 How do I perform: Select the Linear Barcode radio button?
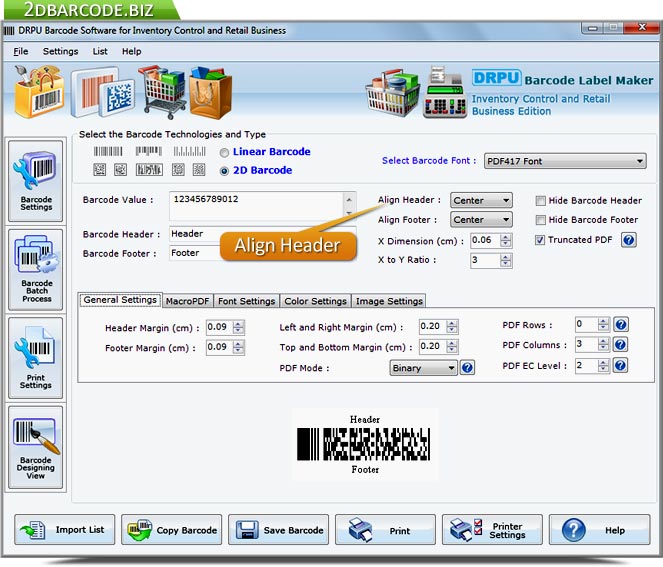[225, 152]
